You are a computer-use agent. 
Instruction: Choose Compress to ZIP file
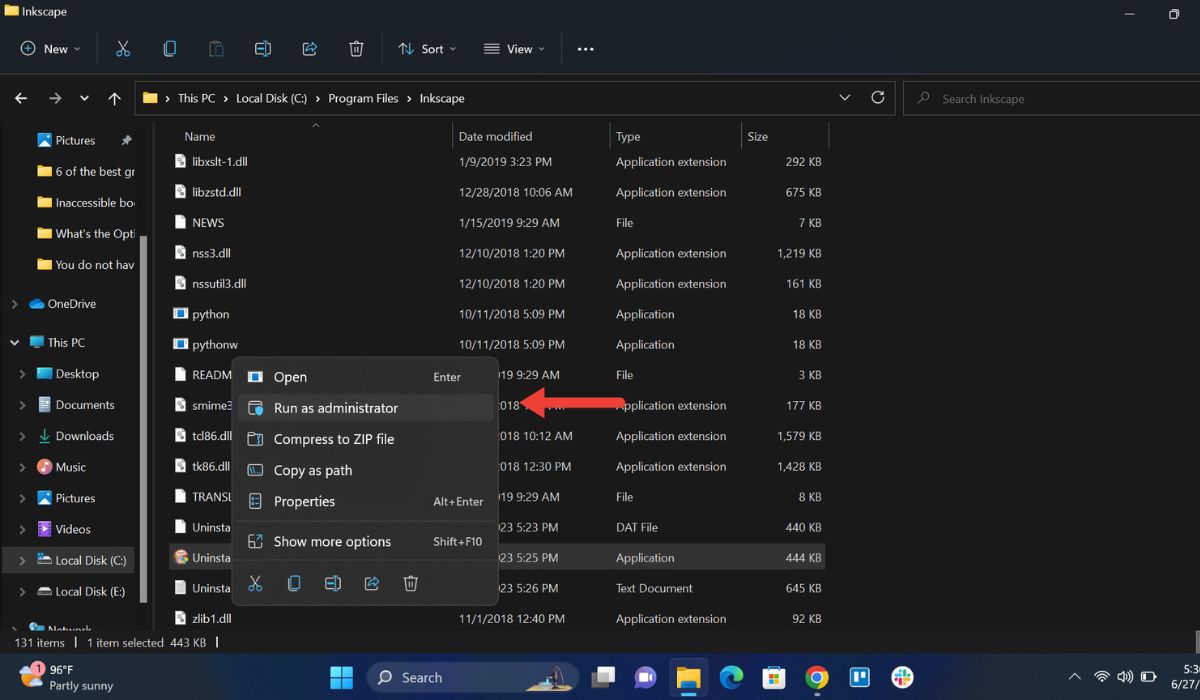click(334, 439)
